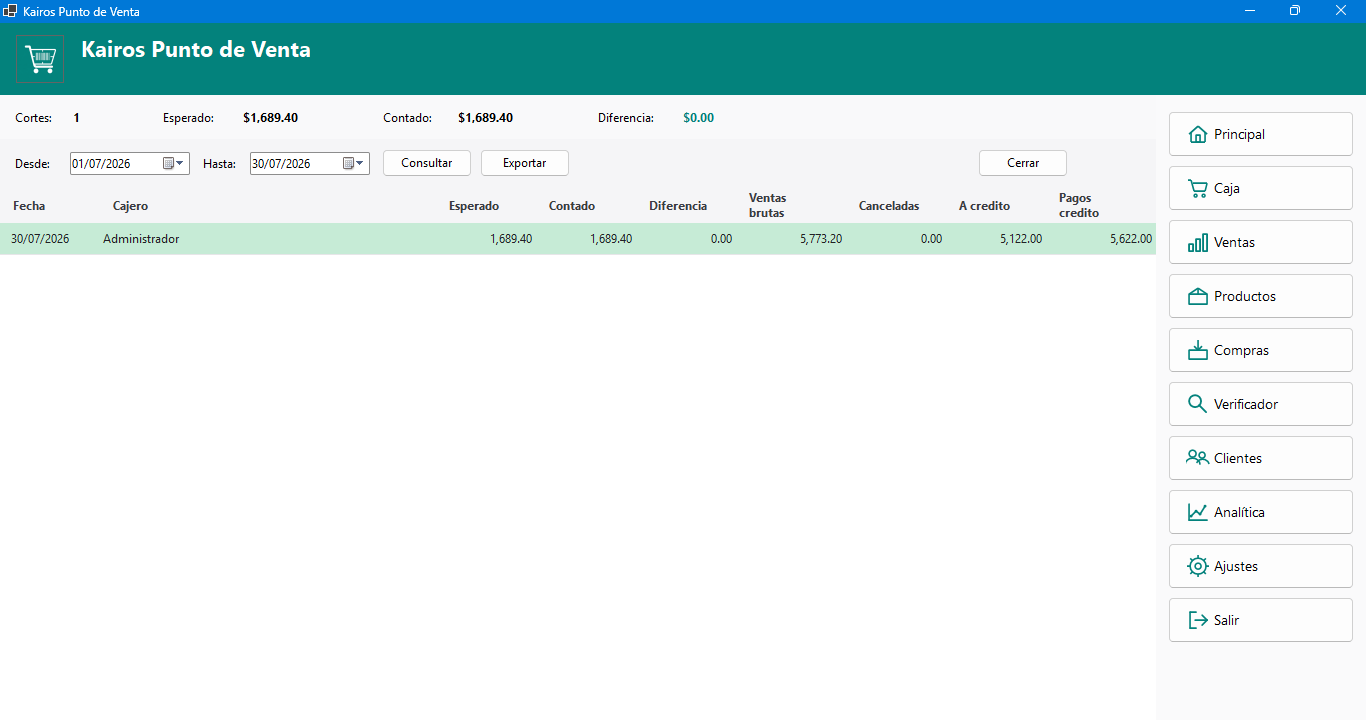Click the $0.00 Diferencia summary value
This screenshot has width=1366, height=720.
pos(698,118)
